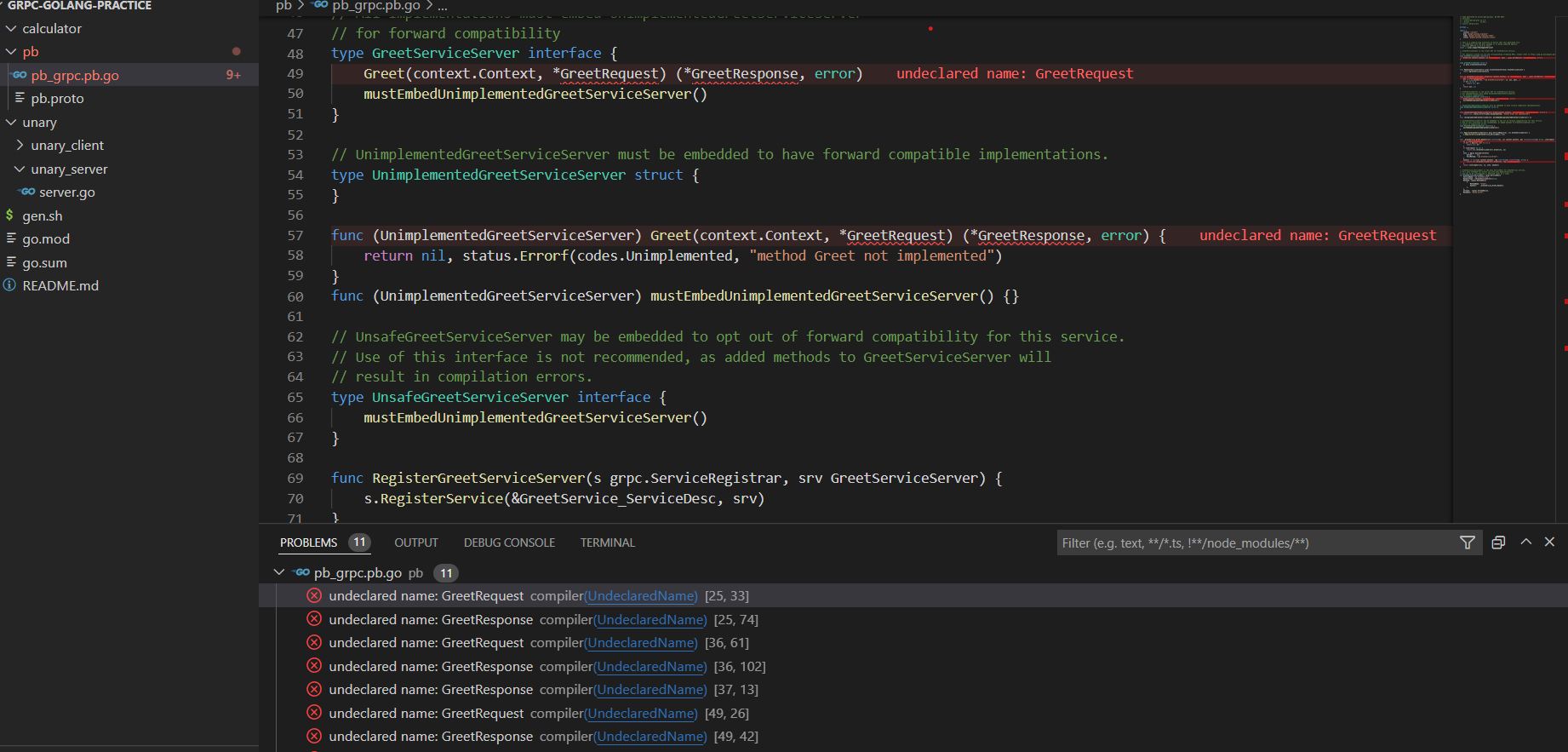Viewport: 1568px width, 752px height.
Task: Collapse the calculator folder
Action: [11, 28]
